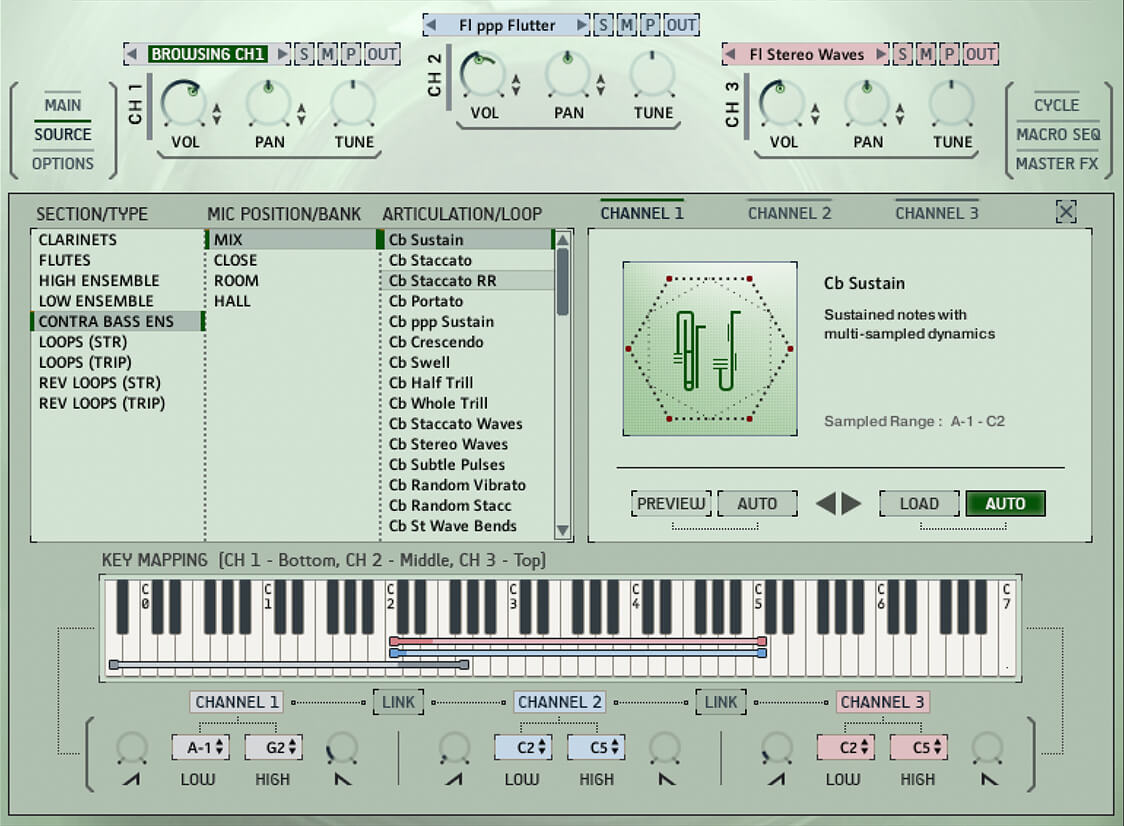Switch to the CHANNEL 2 tab
This screenshot has height=826, width=1124.
tap(789, 213)
